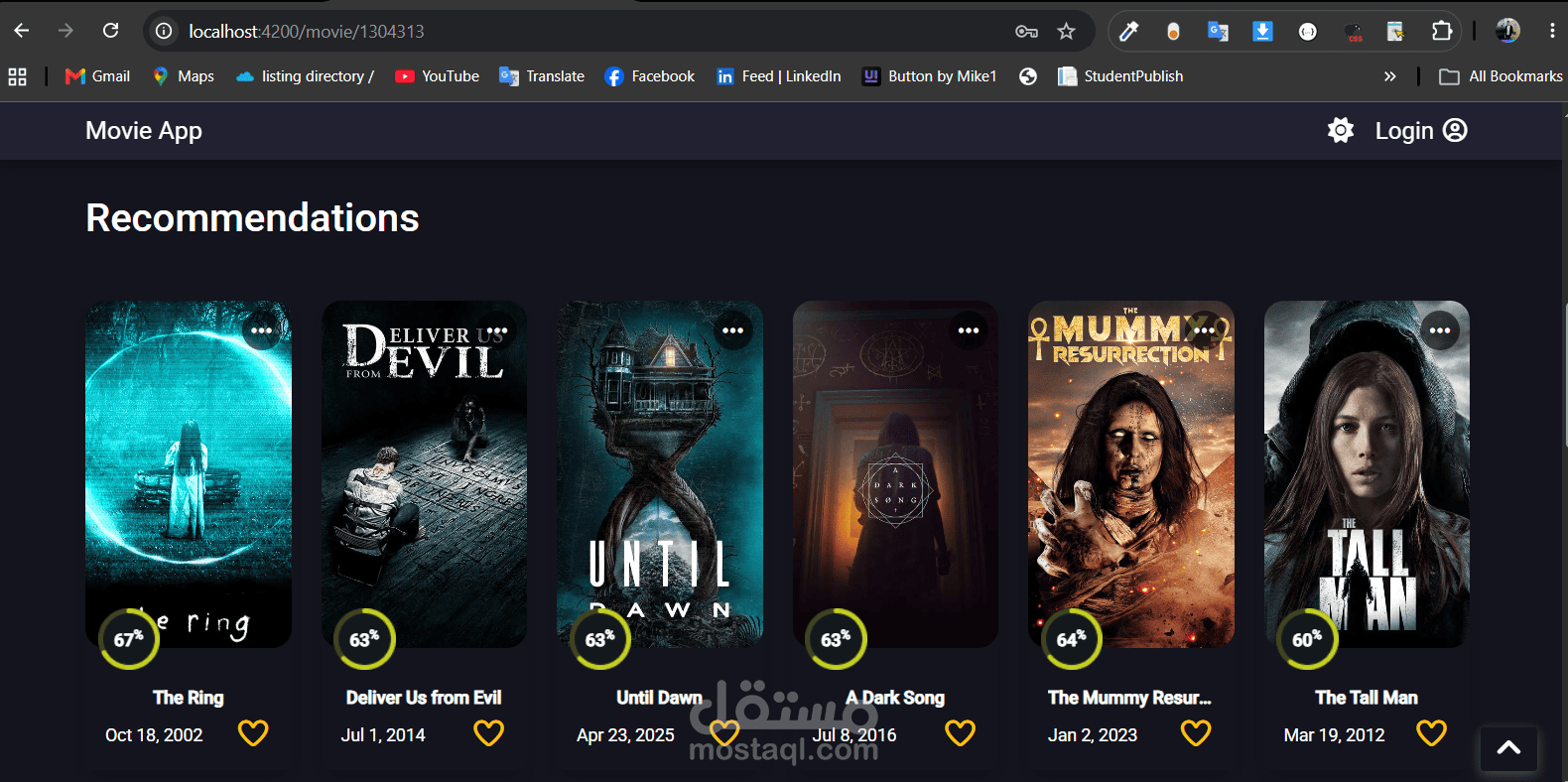Open Until Dawn movie poster

(660, 474)
